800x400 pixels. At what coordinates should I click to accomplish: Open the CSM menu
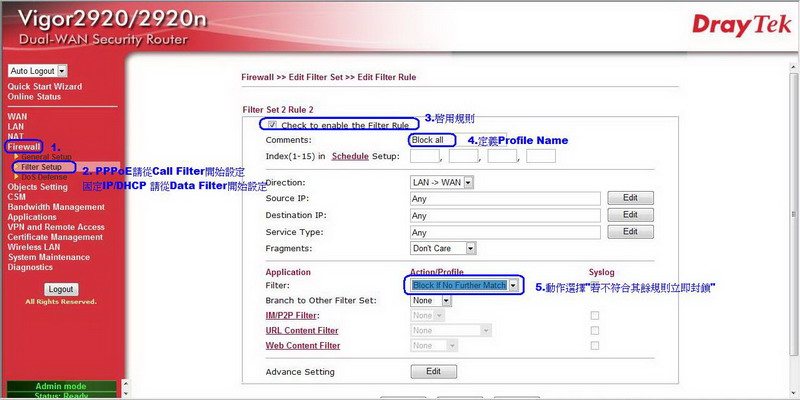tap(16, 197)
